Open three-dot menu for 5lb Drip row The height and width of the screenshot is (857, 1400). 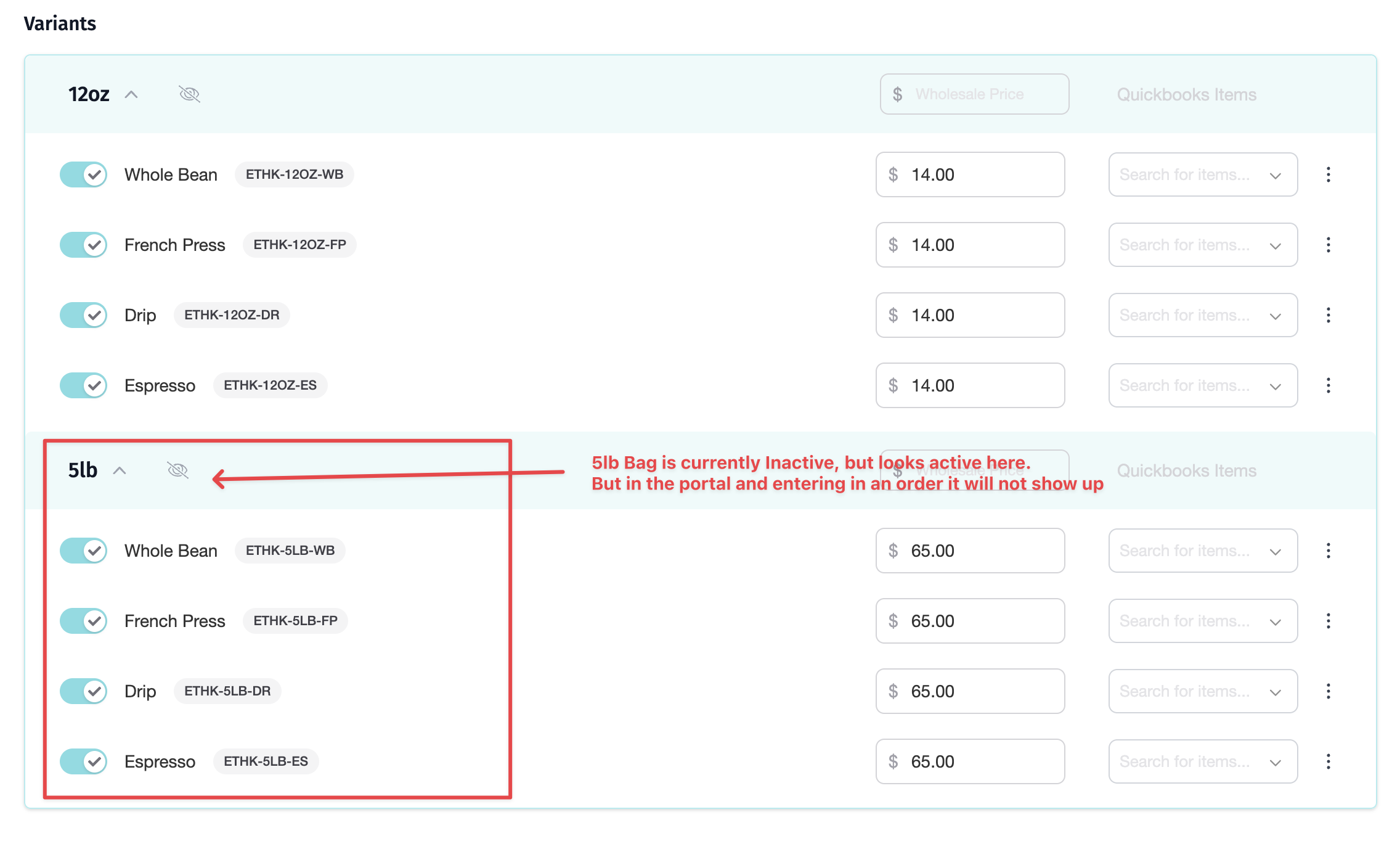1328,691
